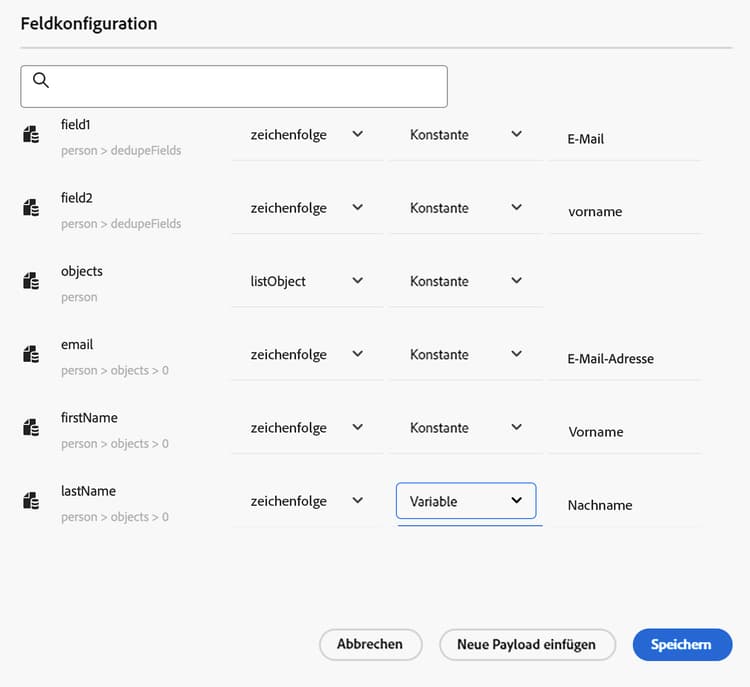Viewport: 750px width, 687px height.
Task: Click the lastName row data icon
Action: point(31,500)
